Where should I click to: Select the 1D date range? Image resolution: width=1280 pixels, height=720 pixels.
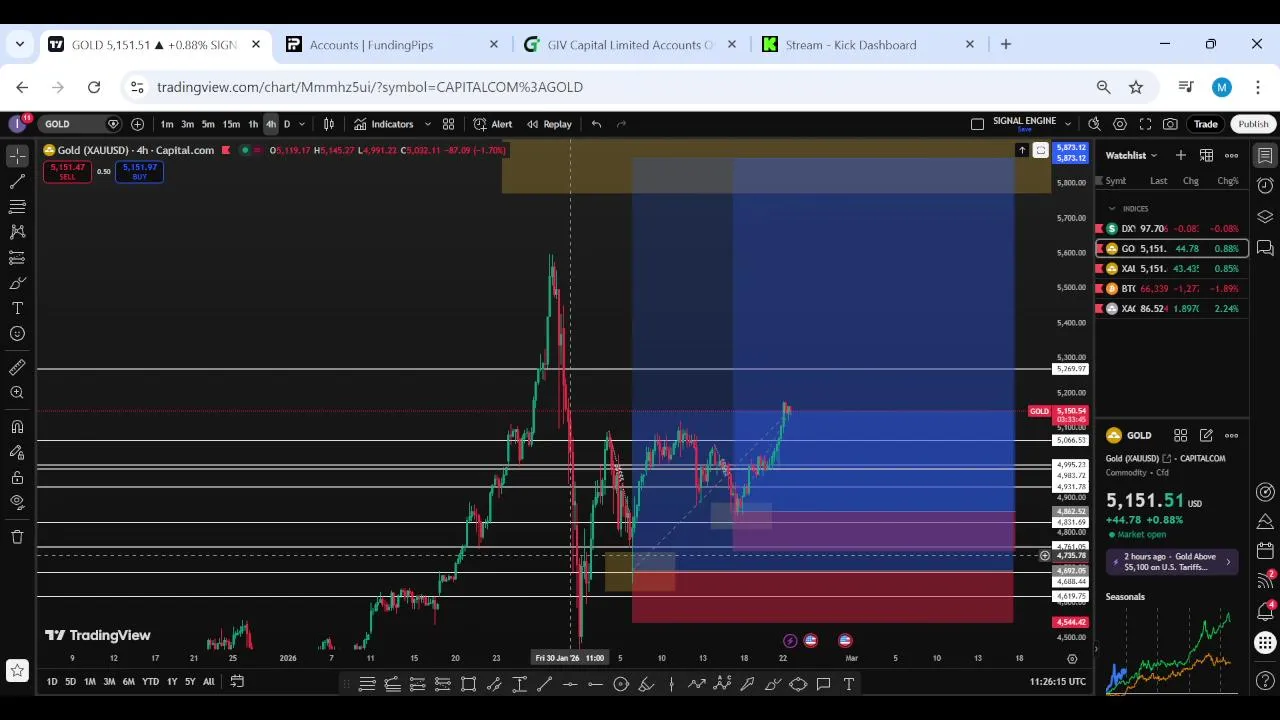click(51, 682)
